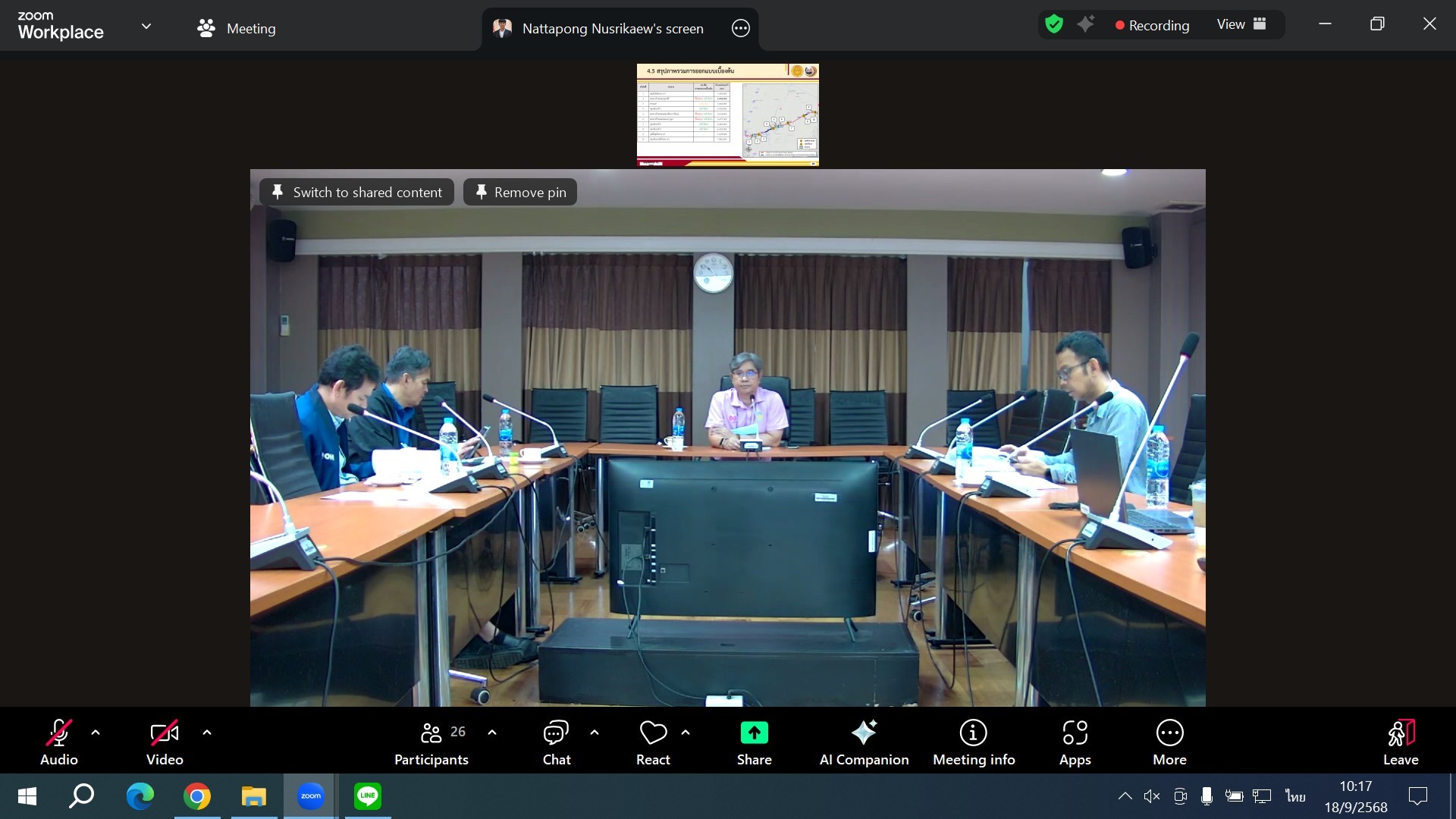
Task: Click the green Share screen icon
Action: [754, 733]
